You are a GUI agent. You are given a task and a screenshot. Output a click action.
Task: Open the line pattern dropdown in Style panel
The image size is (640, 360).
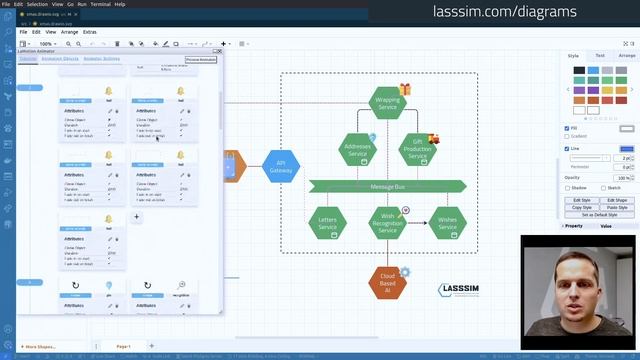pyautogui.click(x=590, y=158)
